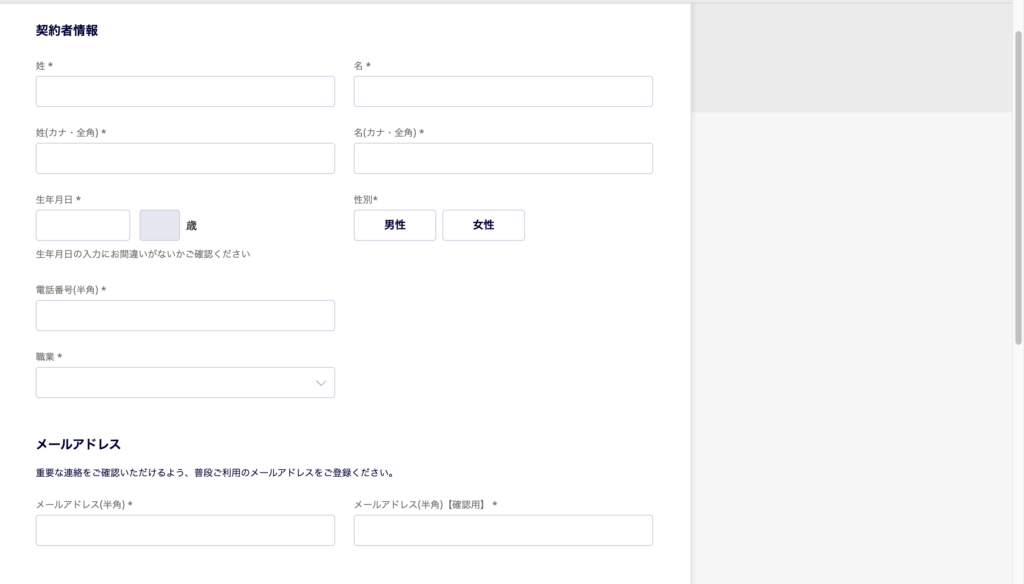The width and height of the screenshot is (1024, 584).
Task: Focus the 名 first name field
Action: [x=504, y=91]
